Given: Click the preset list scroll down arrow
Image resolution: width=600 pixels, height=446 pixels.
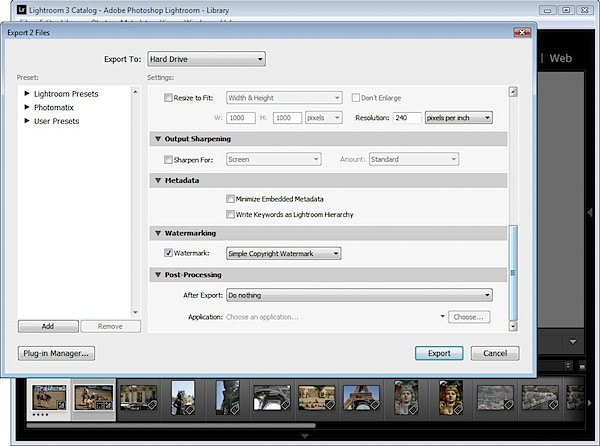Looking at the screenshot, I should click(135, 312).
